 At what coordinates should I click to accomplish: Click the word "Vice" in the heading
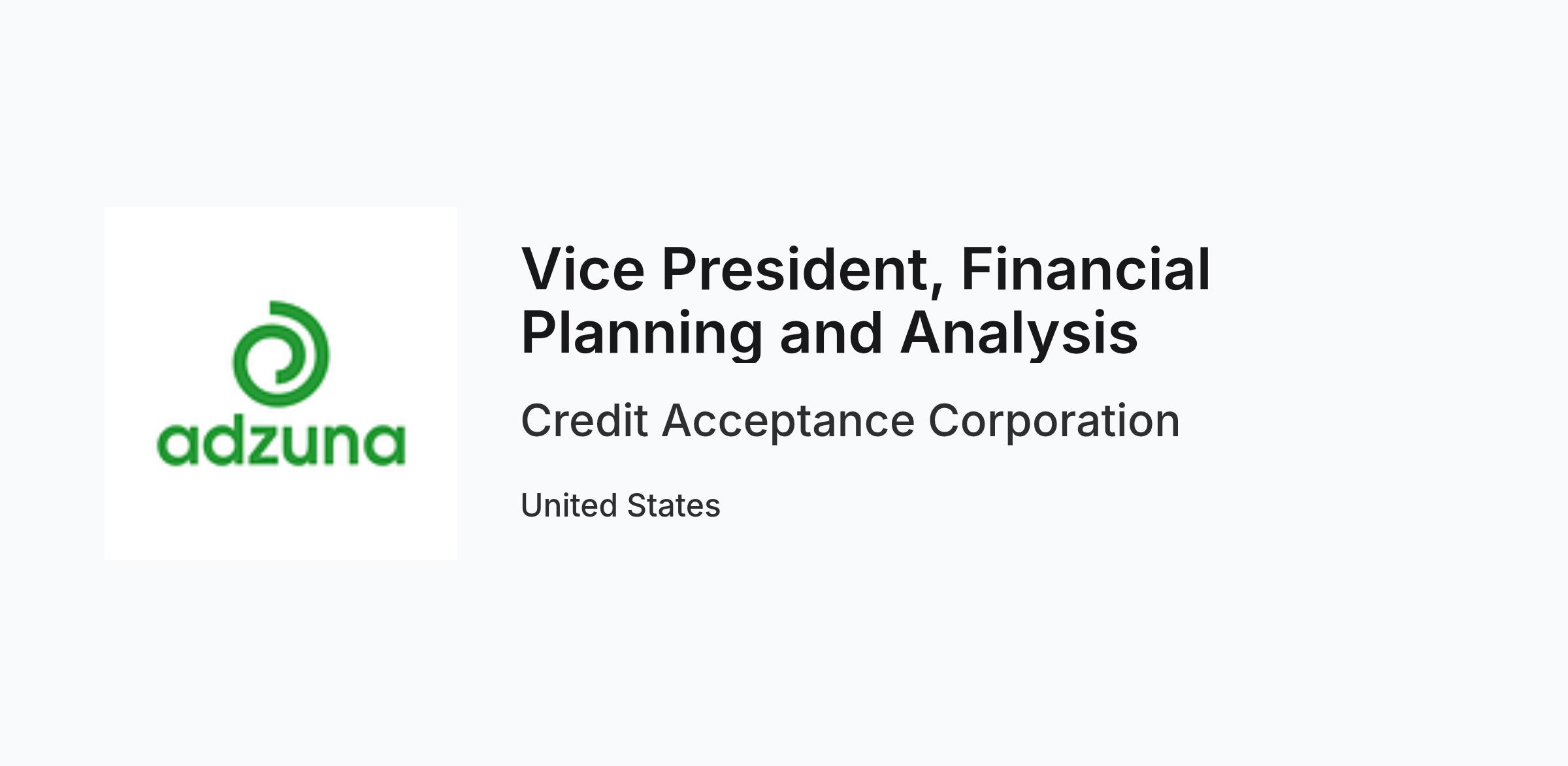(583, 268)
